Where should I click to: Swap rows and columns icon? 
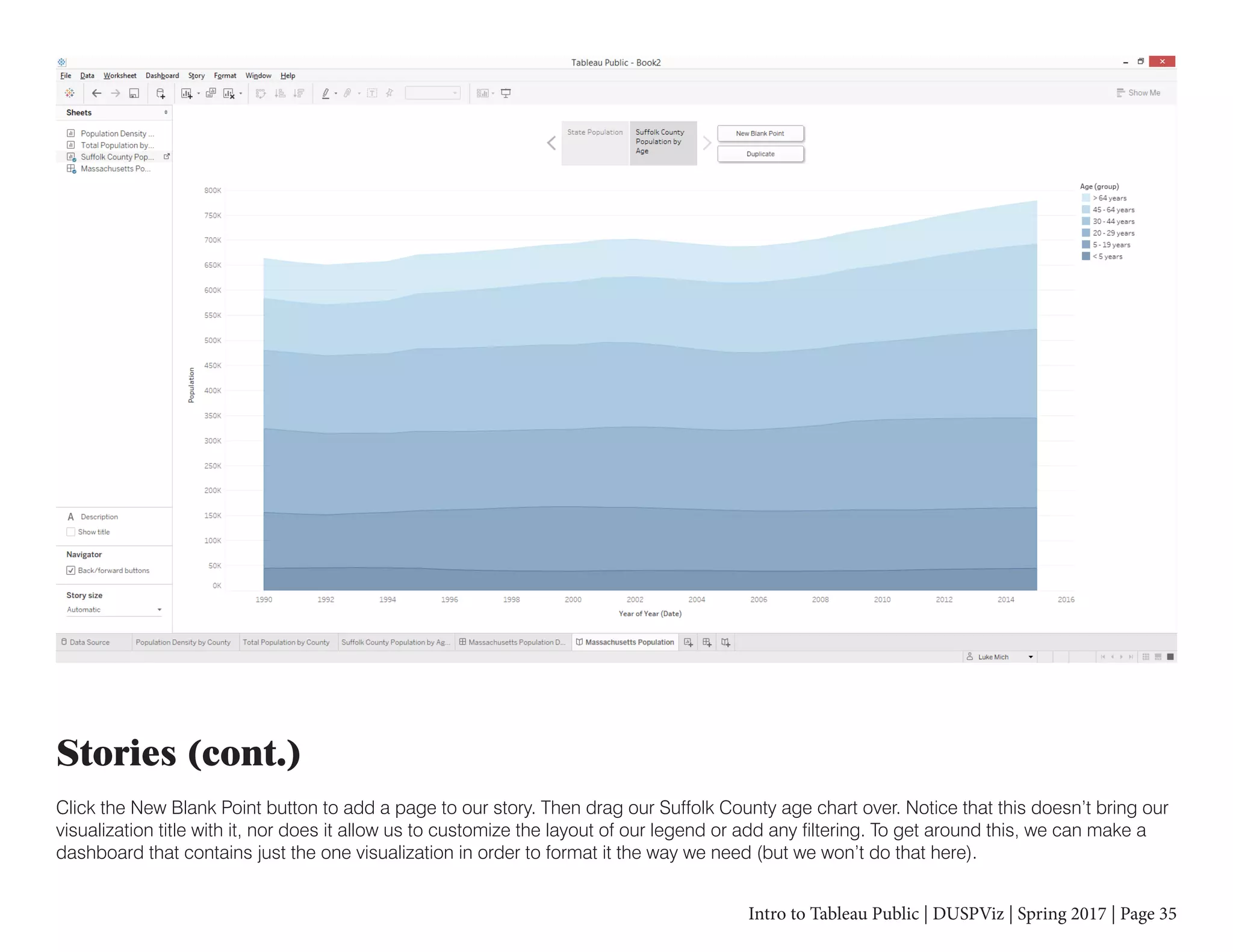coord(261,93)
